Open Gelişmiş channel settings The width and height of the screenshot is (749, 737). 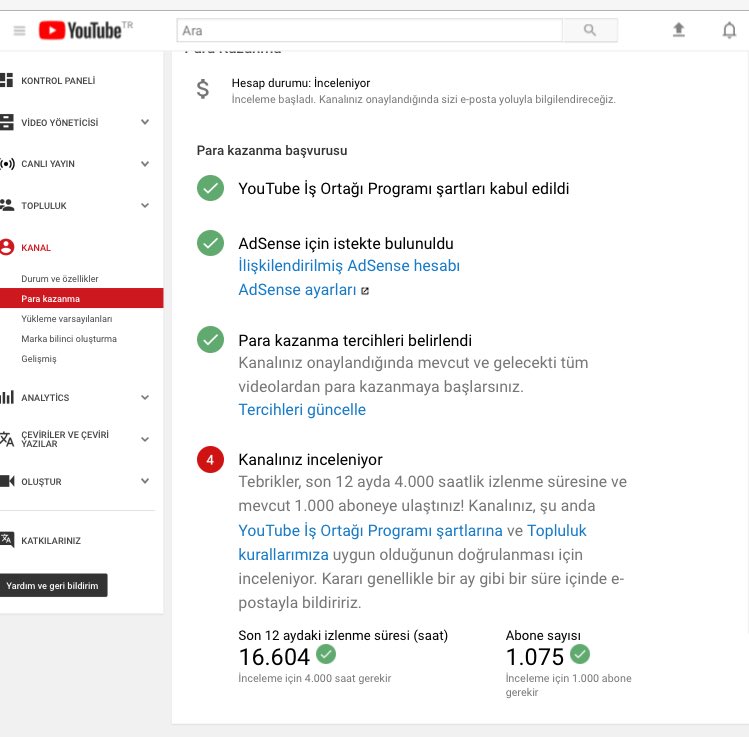tap(39, 359)
